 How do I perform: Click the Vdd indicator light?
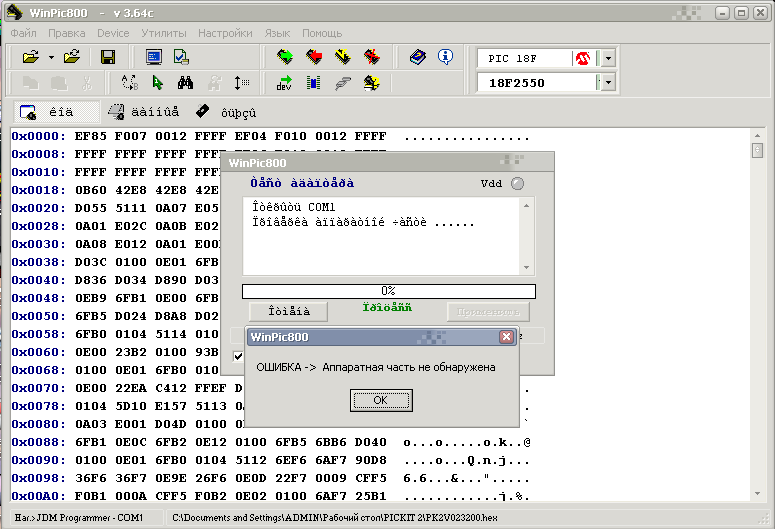pos(517,183)
